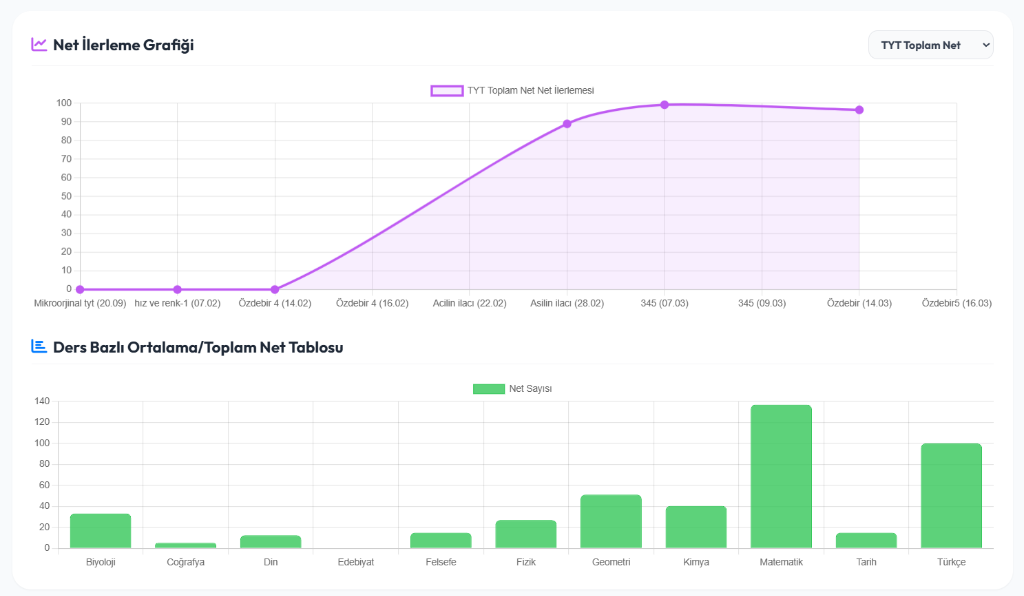Open the TYT Toplam Net dropdown
The height and width of the screenshot is (596, 1024).
[x=931, y=45]
